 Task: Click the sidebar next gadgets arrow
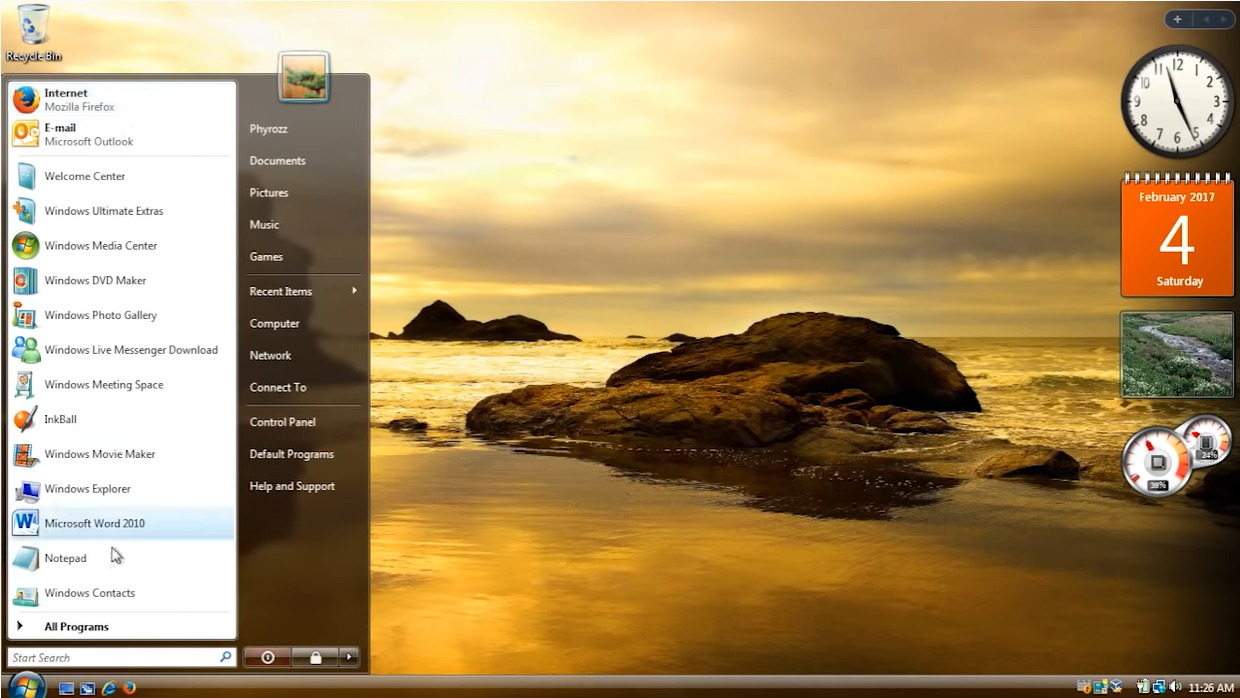tap(1224, 19)
